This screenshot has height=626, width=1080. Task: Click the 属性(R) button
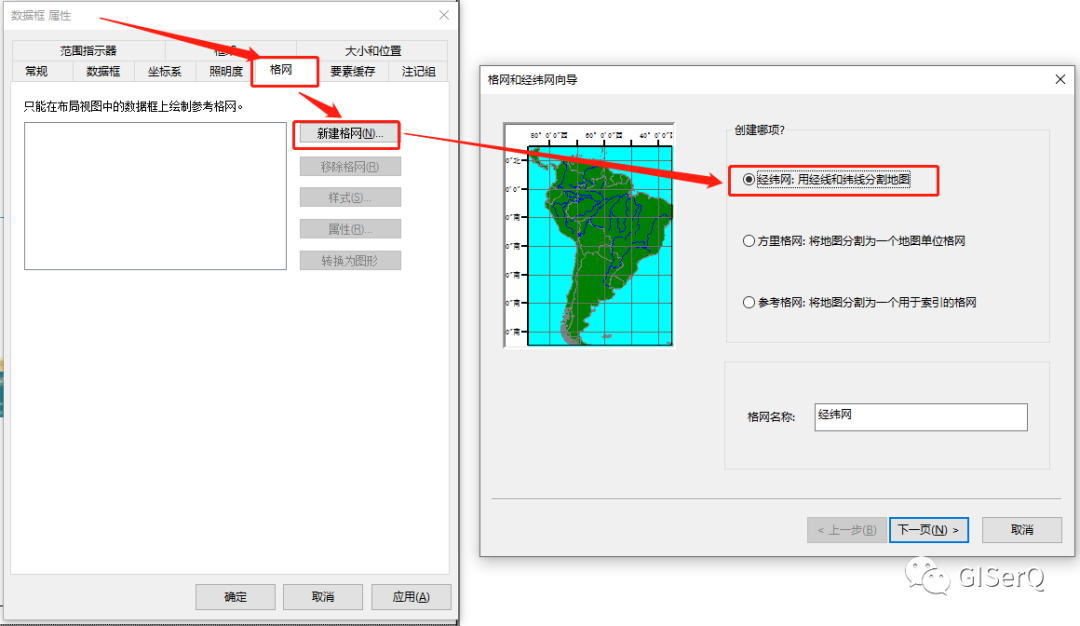click(x=350, y=229)
